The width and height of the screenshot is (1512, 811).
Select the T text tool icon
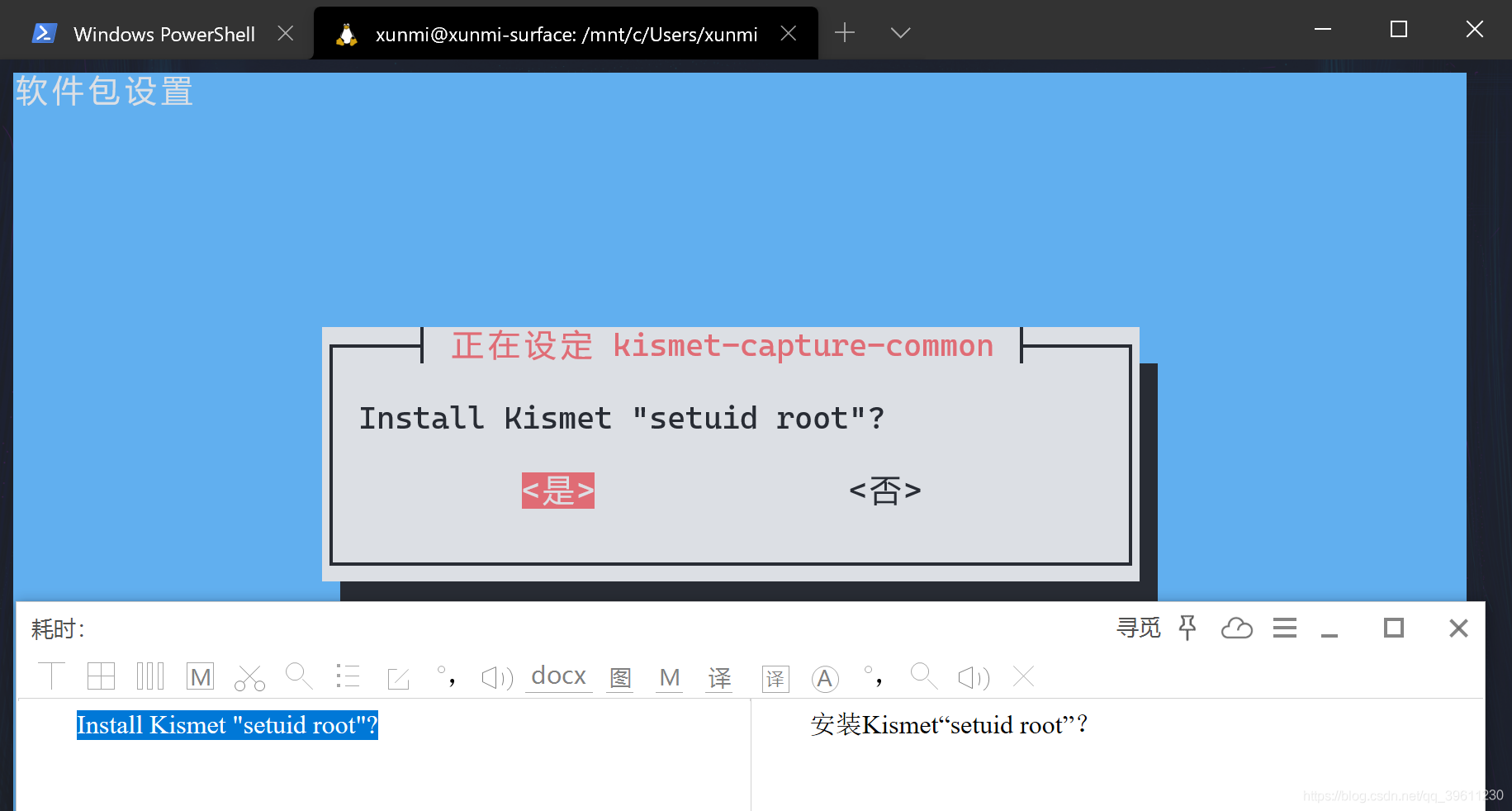[52, 676]
